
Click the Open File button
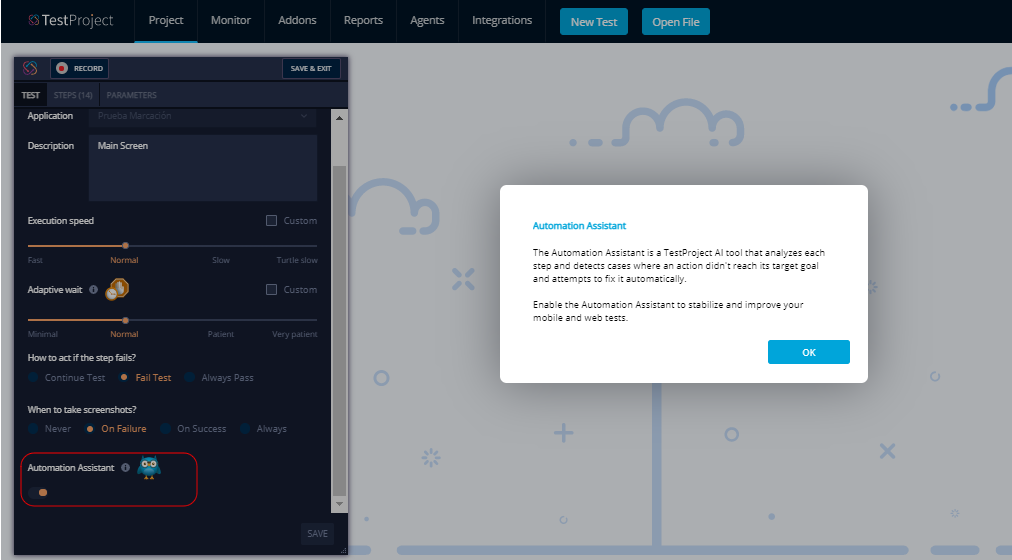[x=676, y=22]
